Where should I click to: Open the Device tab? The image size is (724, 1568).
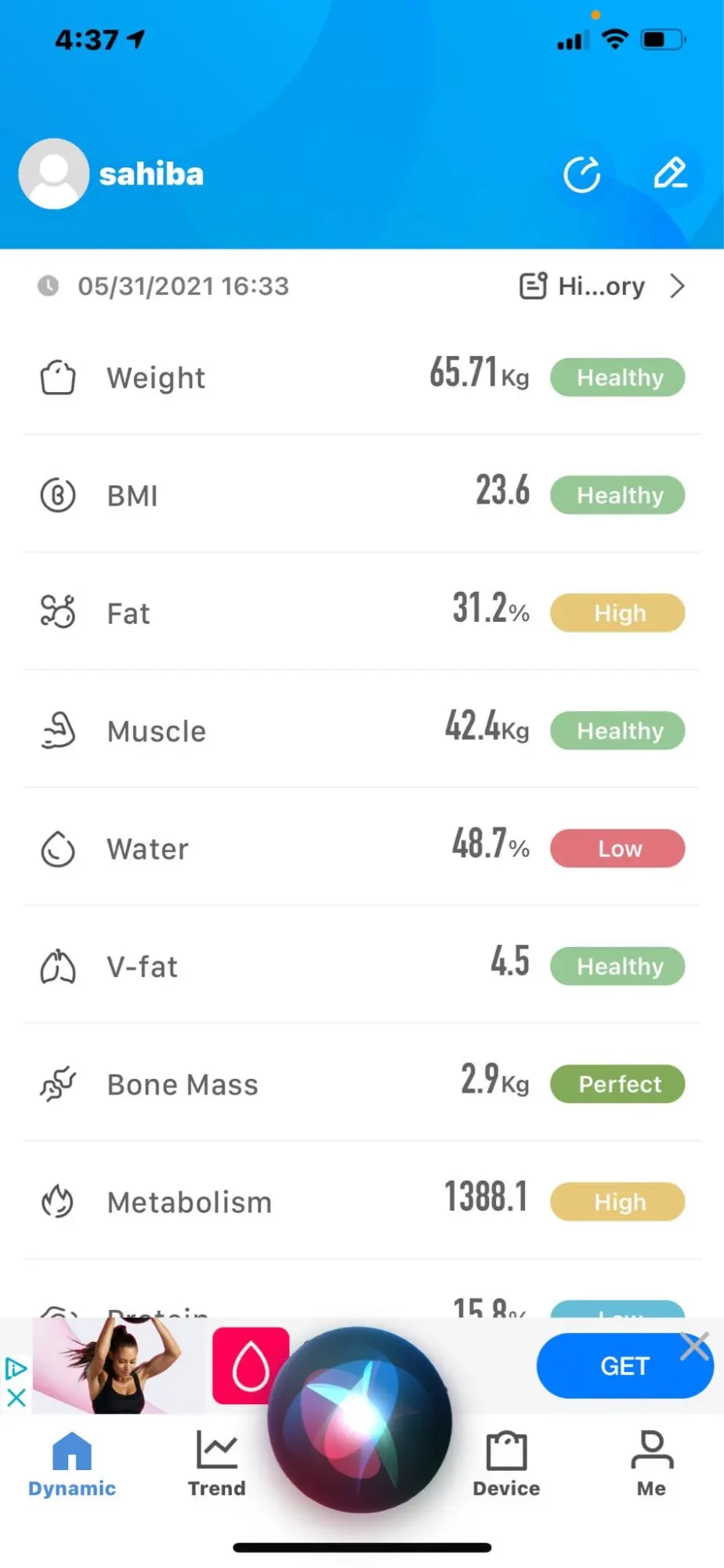pos(506,1464)
